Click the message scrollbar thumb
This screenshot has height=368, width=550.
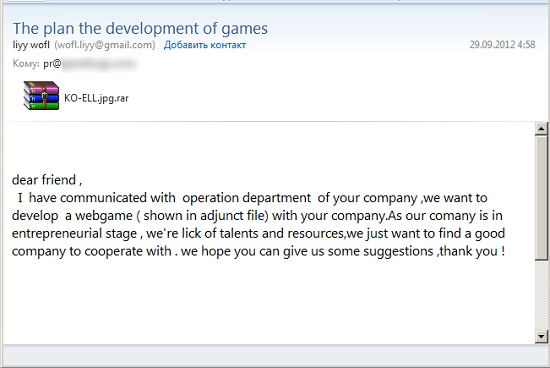point(541,198)
